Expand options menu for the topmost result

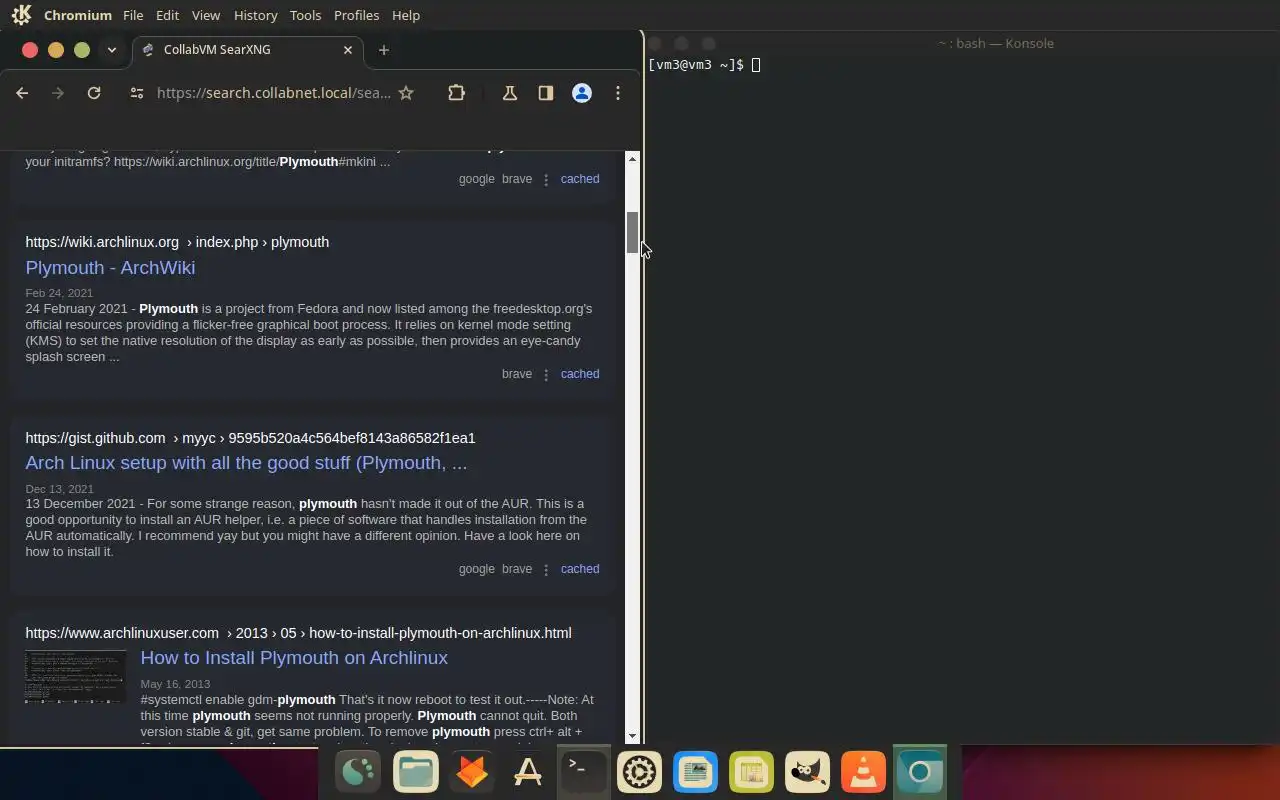(x=546, y=179)
